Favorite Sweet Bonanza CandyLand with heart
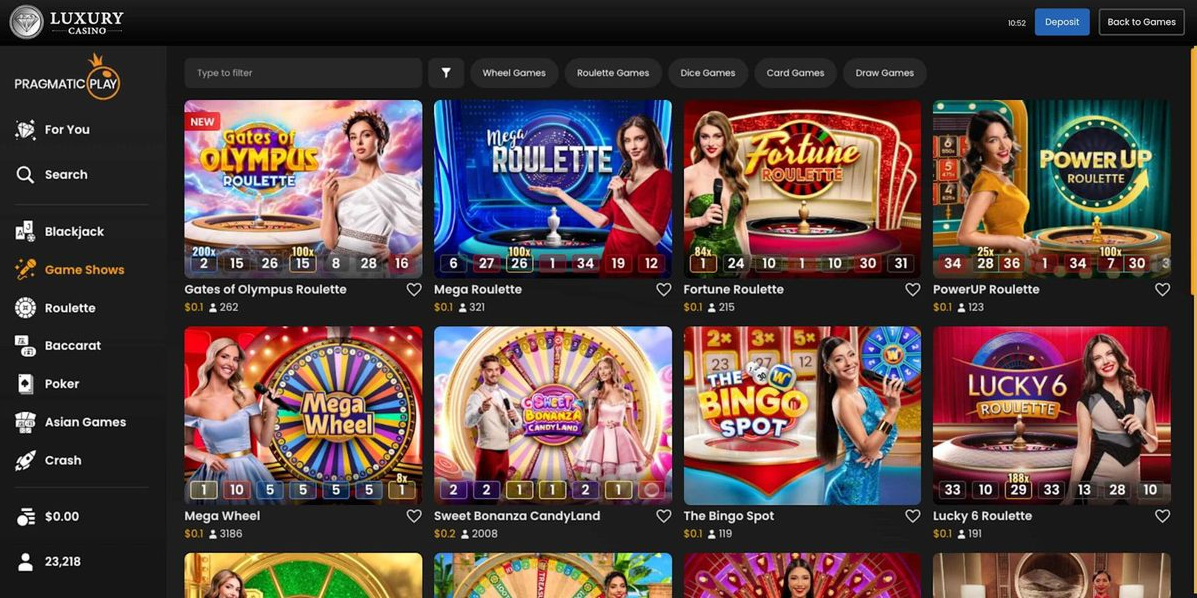Screen dimensions: 1197x598 coord(663,516)
